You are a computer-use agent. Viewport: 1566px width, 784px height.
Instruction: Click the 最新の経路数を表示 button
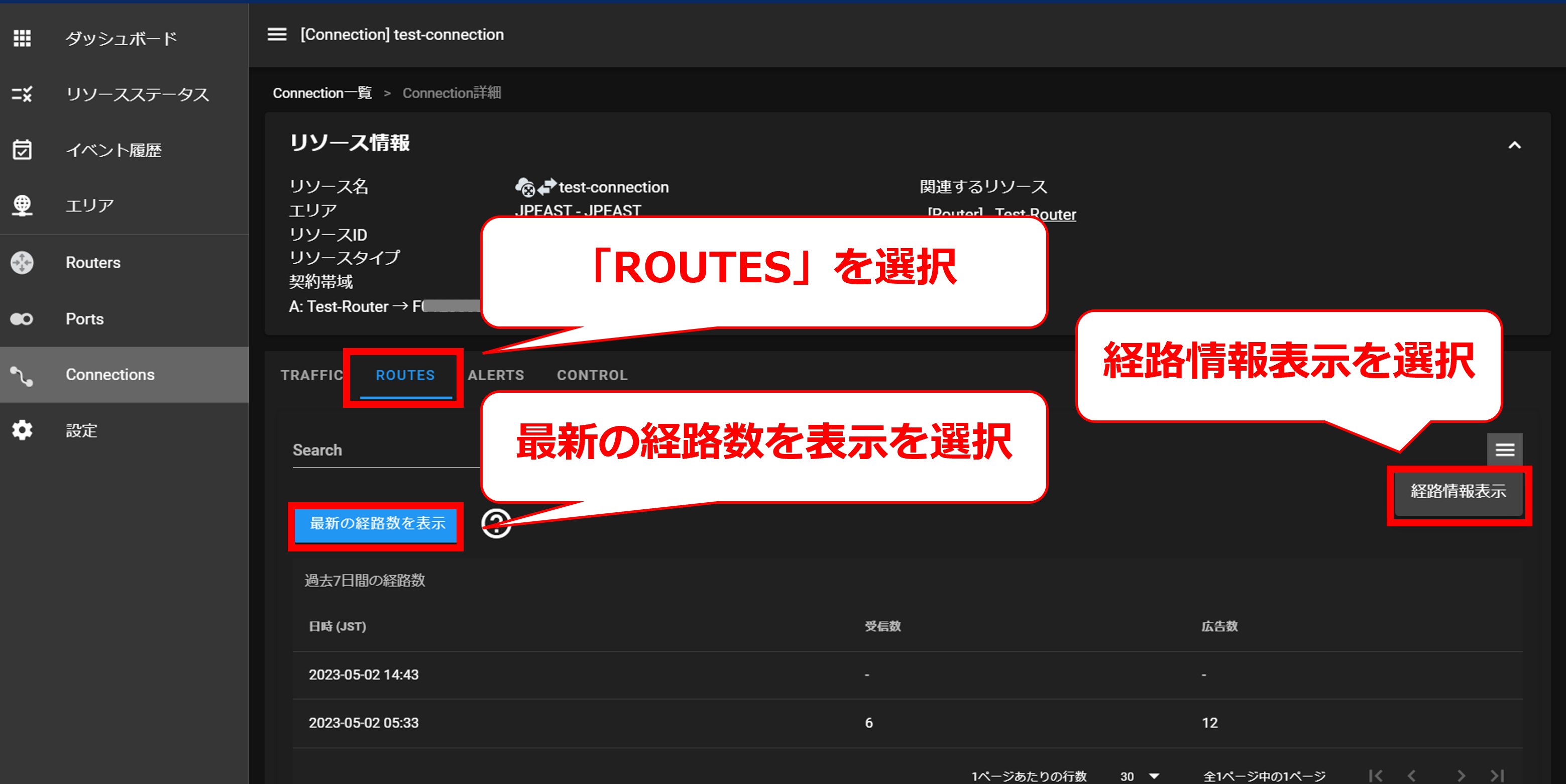coord(377,524)
